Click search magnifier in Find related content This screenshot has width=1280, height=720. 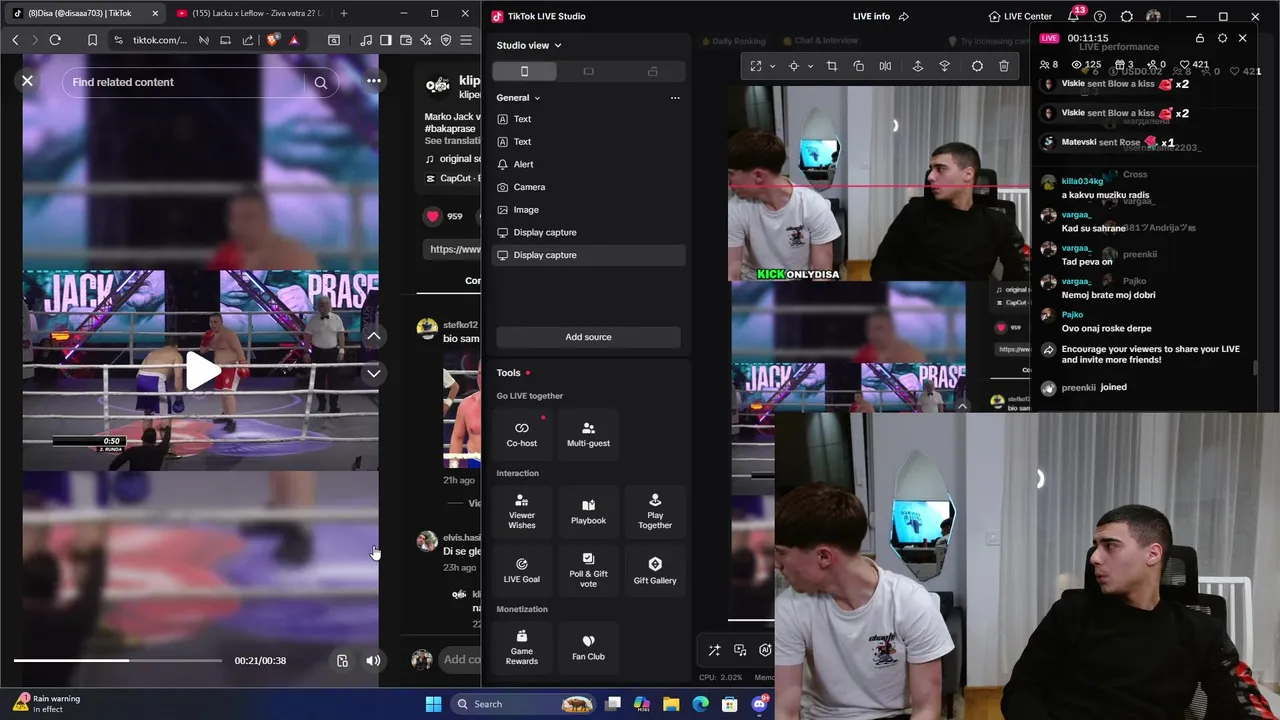point(321,83)
